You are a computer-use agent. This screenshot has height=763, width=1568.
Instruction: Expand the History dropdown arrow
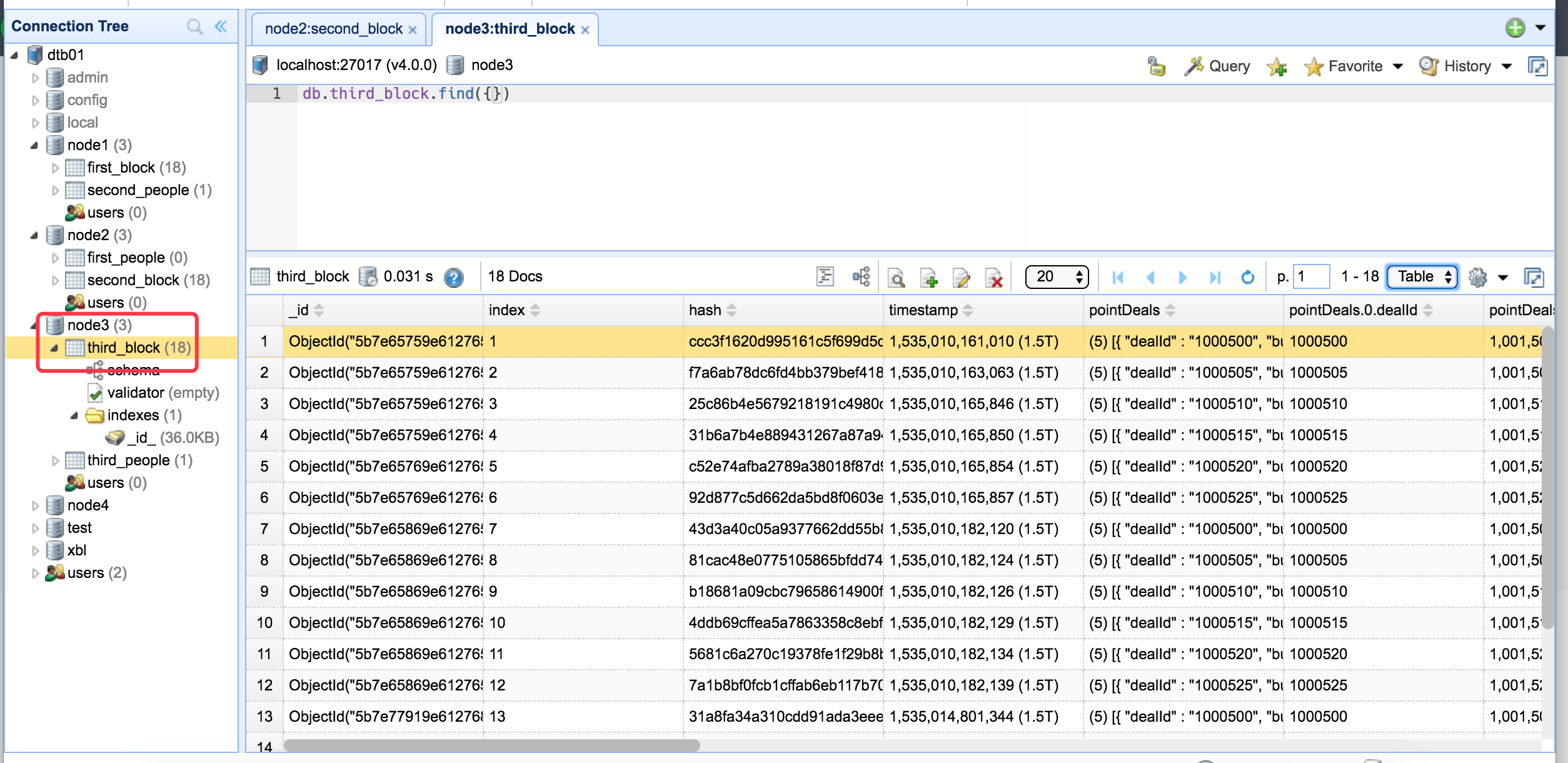[x=1507, y=66]
